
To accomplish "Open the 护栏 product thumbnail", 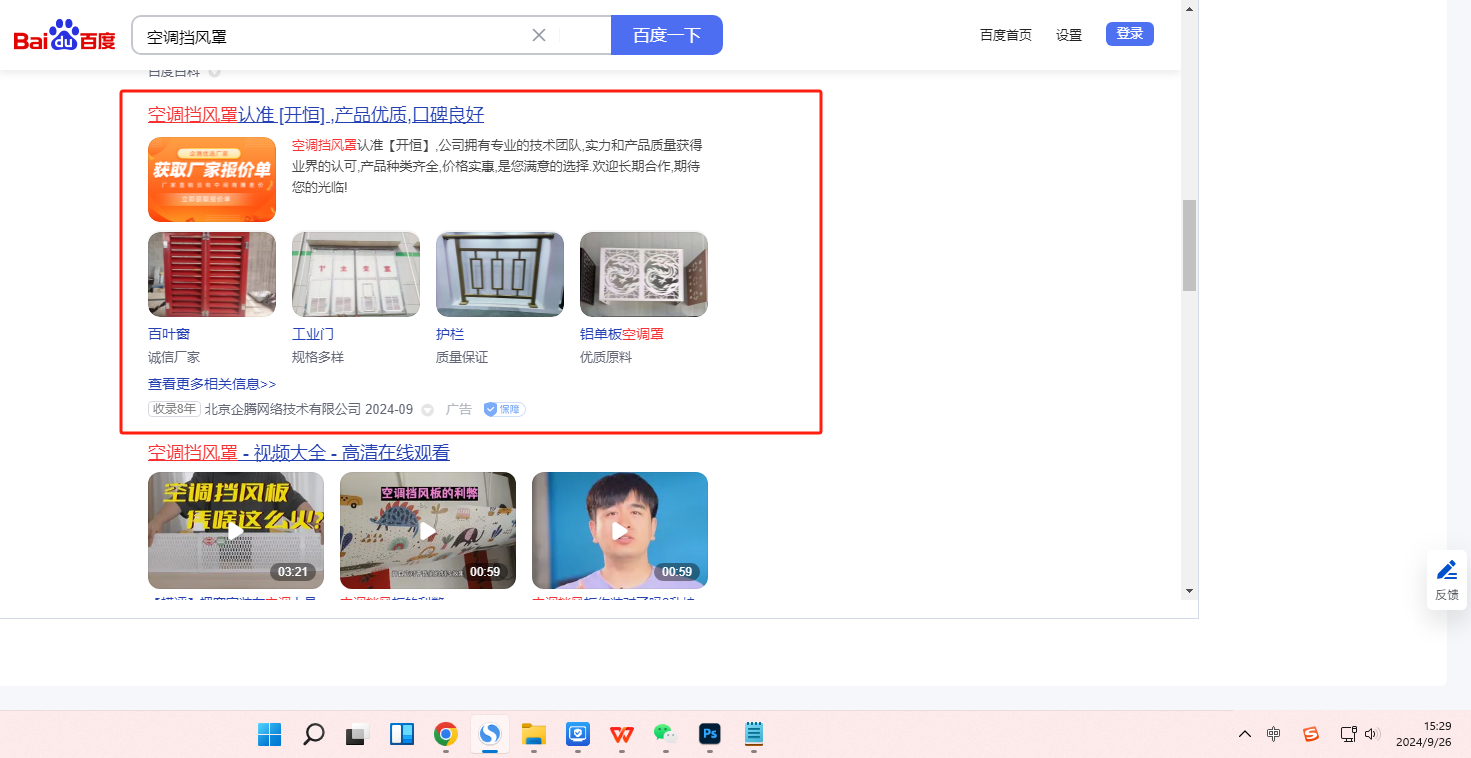I will [x=500, y=275].
